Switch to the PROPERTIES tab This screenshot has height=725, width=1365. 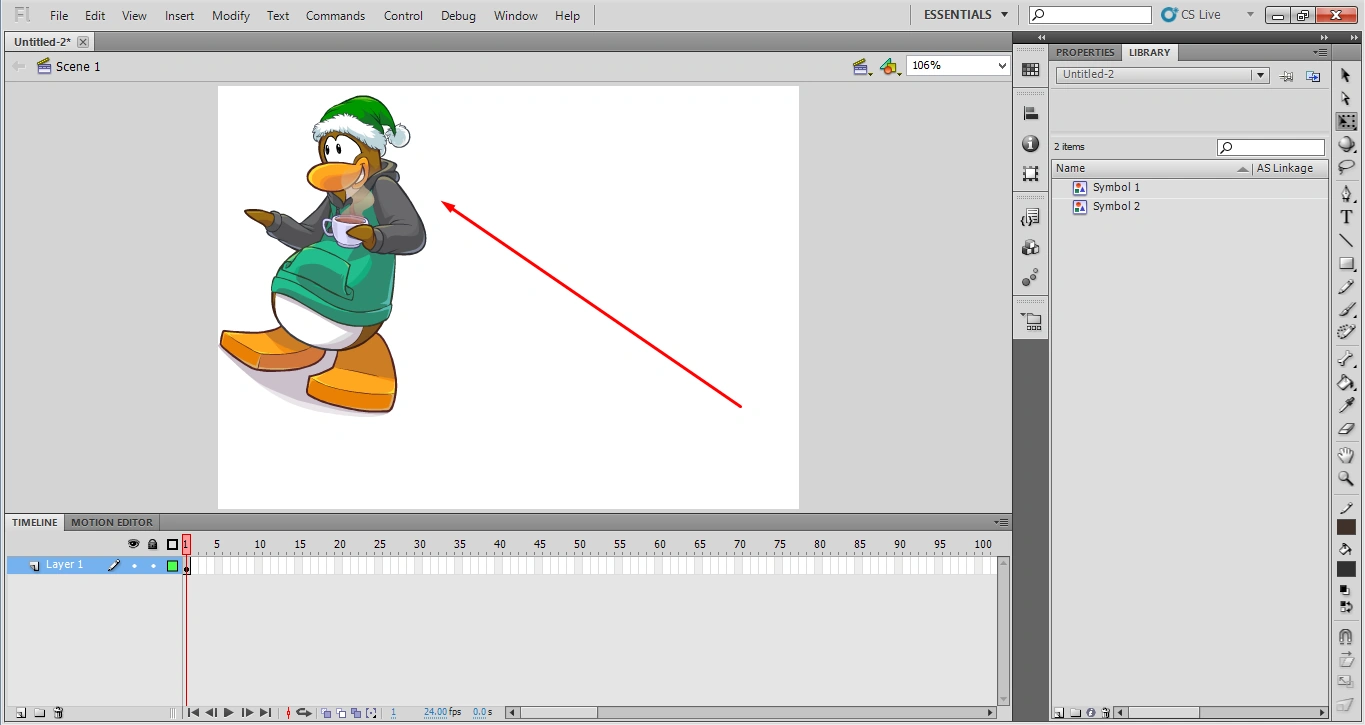tap(1085, 52)
